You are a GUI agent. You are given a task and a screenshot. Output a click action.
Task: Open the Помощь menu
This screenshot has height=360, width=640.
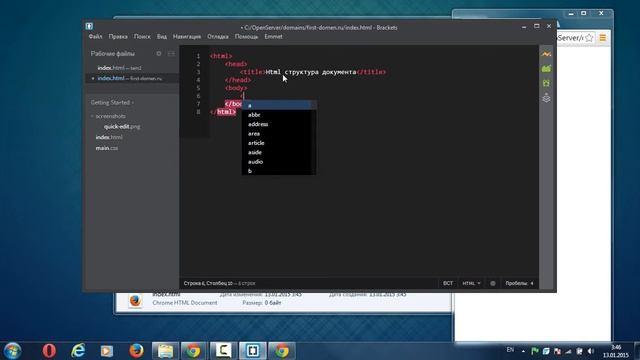pyautogui.click(x=246, y=37)
